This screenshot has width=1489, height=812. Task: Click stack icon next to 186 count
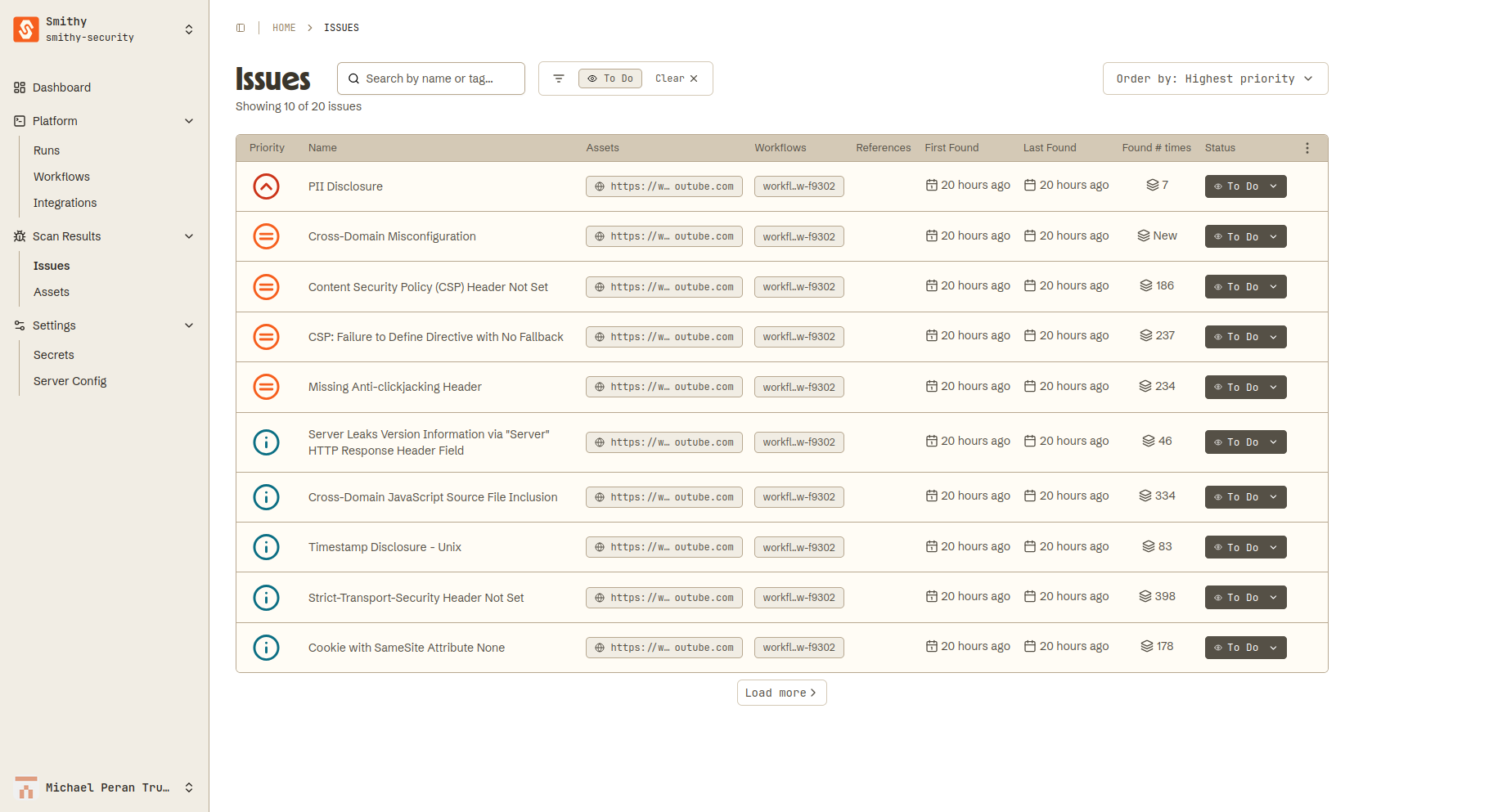1146,285
